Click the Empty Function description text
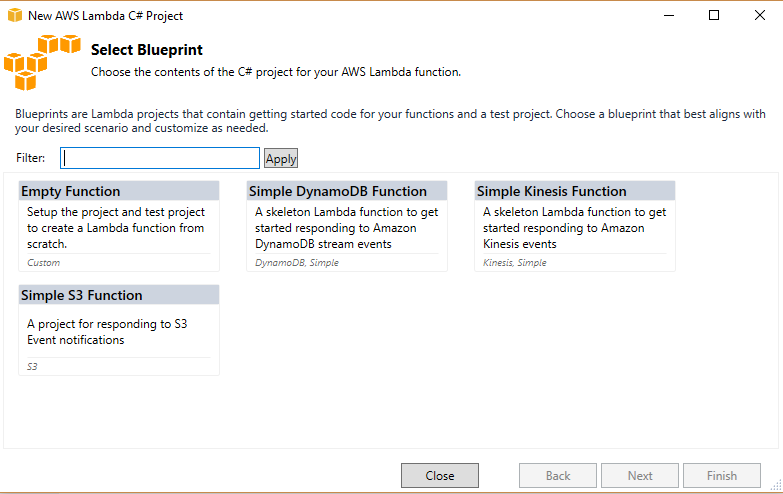783x494 pixels. tap(116, 228)
